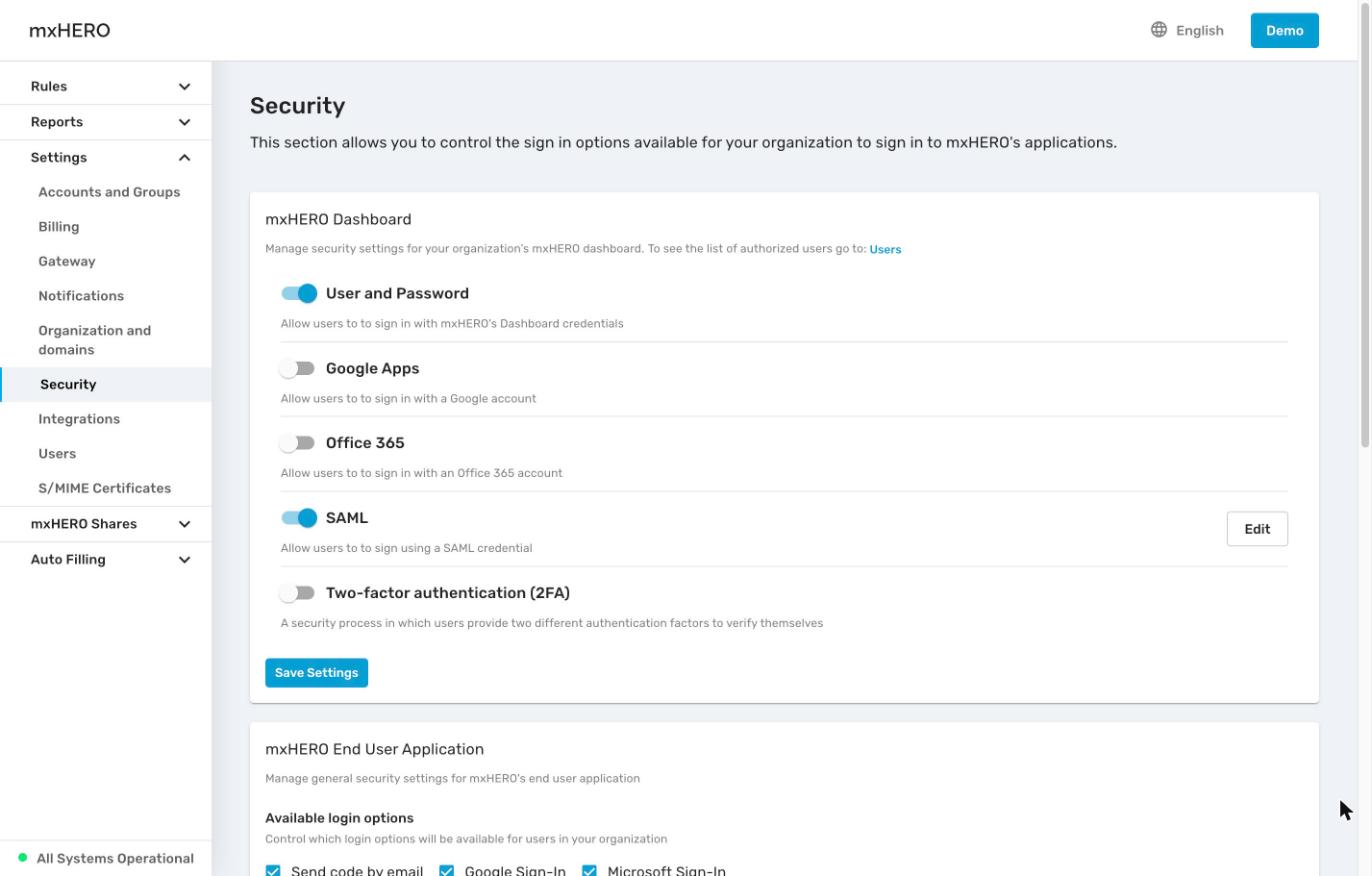Image resolution: width=1372 pixels, height=876 pixels.
Task: Edit the SAML configuration
Action: 1257,529
